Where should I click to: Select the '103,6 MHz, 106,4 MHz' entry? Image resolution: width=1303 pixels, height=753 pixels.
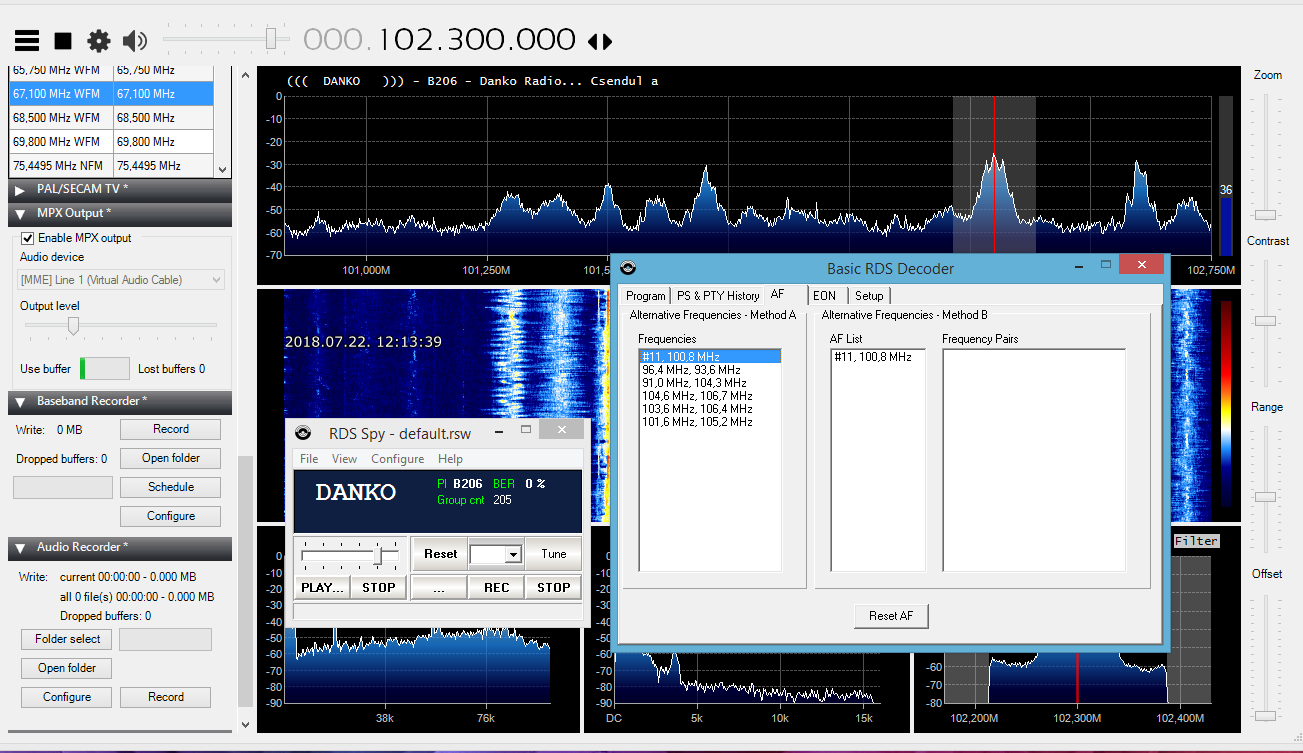coord(710,409)
